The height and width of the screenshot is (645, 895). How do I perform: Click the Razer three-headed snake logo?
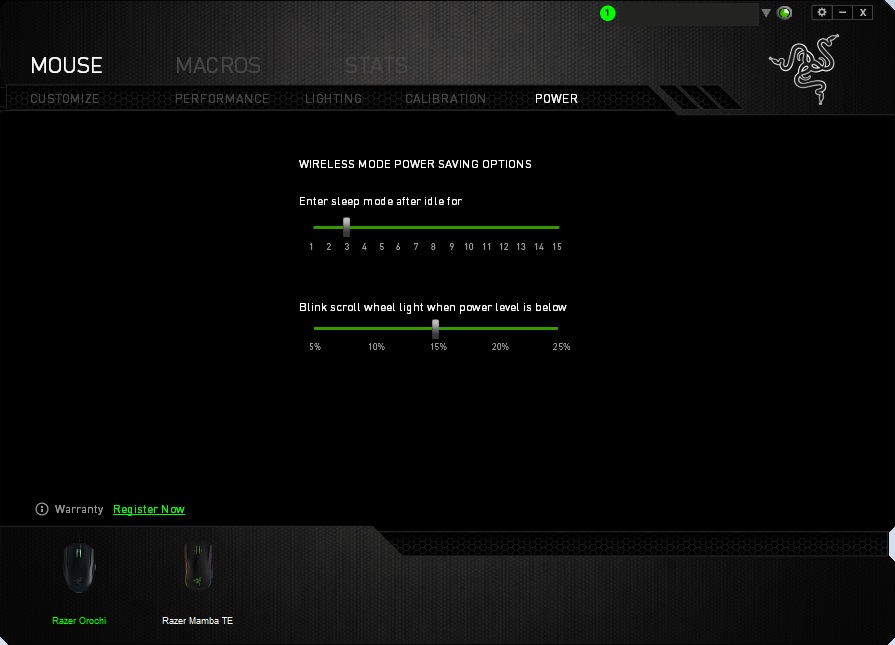point(805,69)
